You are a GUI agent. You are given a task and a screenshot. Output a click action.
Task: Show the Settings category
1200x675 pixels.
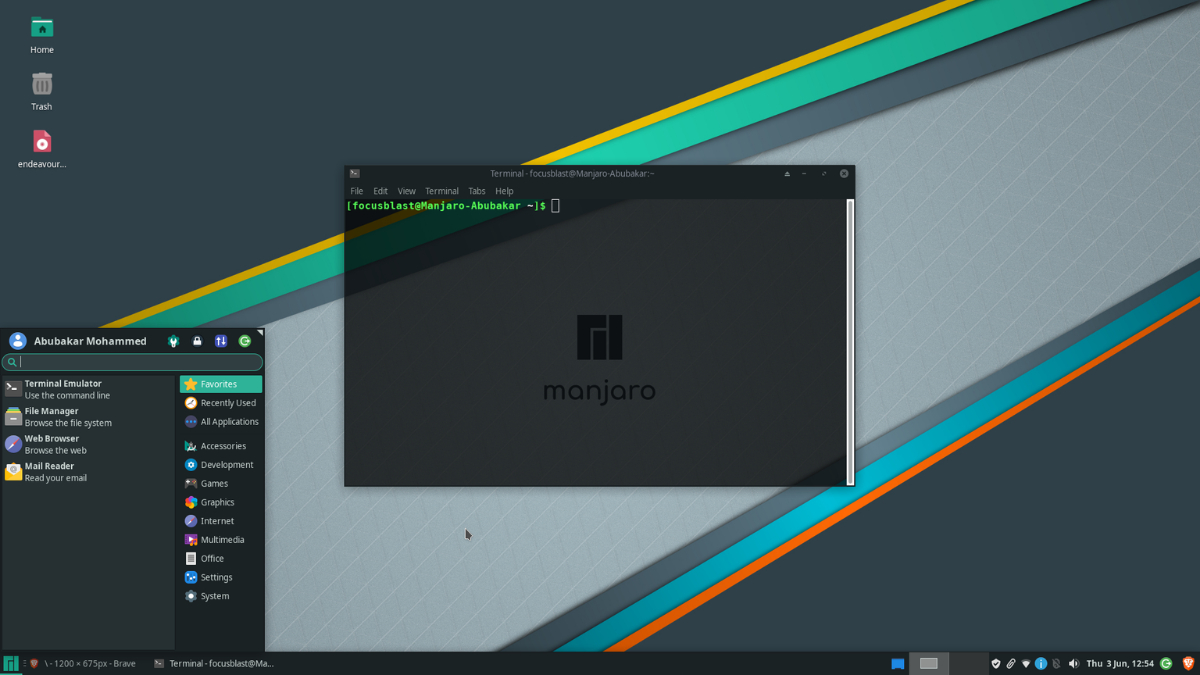[x=221, y=577]
